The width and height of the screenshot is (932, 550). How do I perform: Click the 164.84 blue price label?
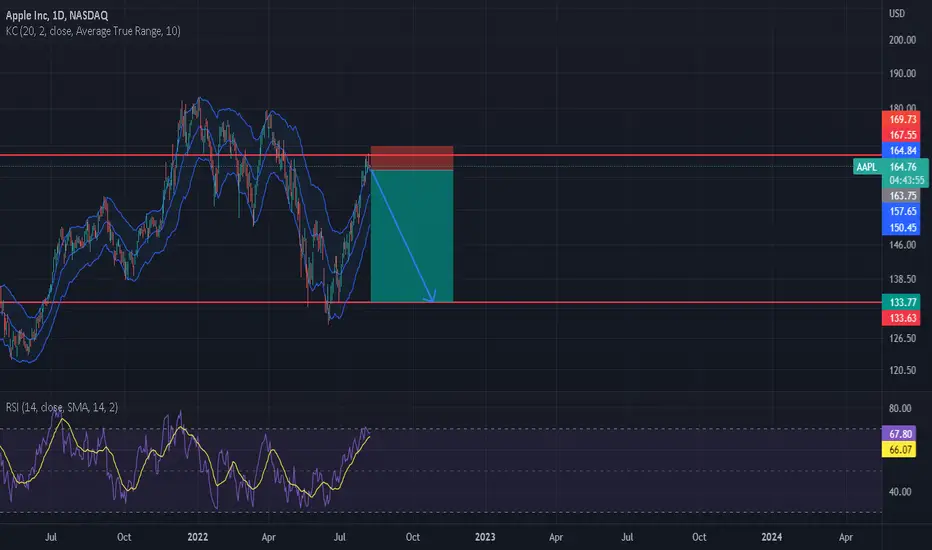[901, 150]
